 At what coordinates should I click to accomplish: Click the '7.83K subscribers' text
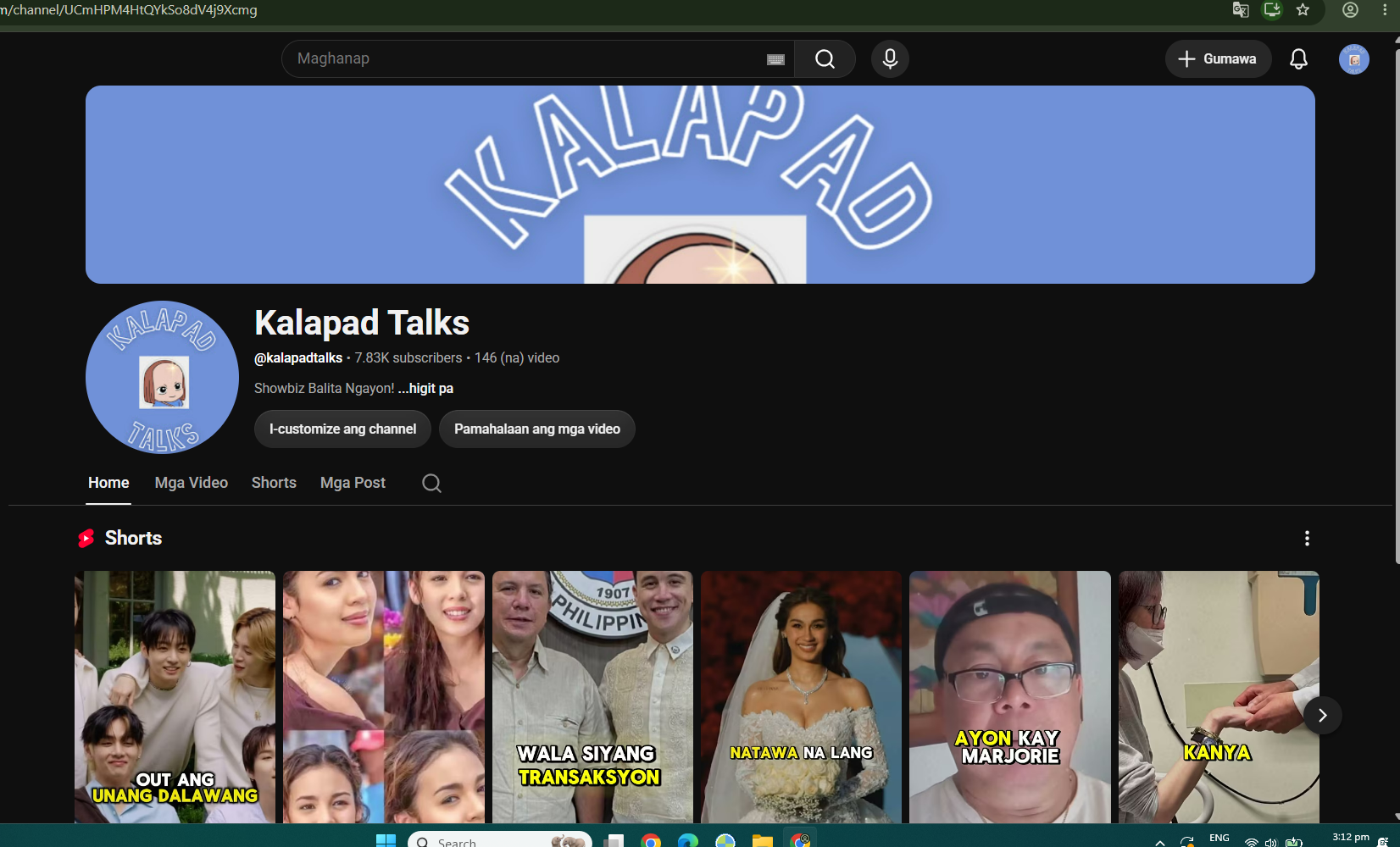(x=408, y=358)
